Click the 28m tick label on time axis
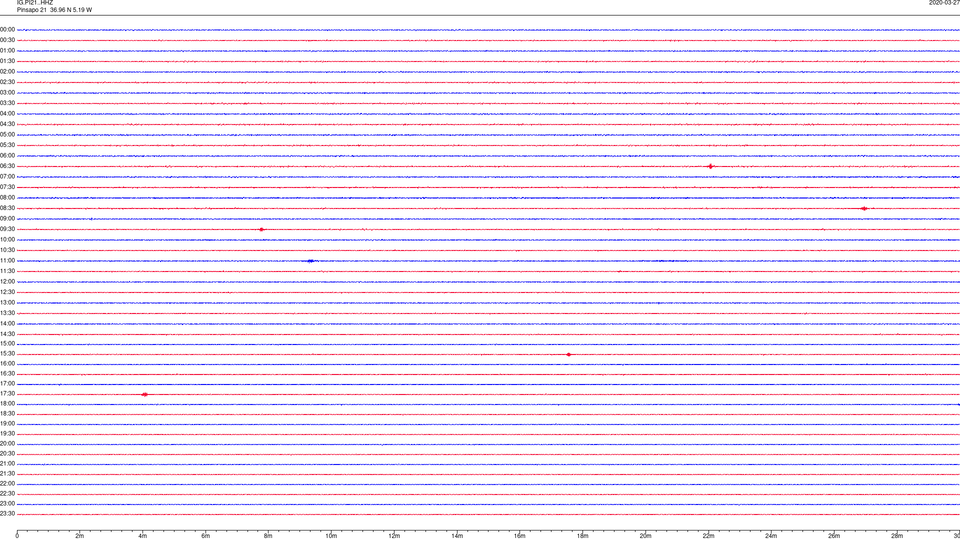The image size is (960, 540). click(x=897, y=536)
